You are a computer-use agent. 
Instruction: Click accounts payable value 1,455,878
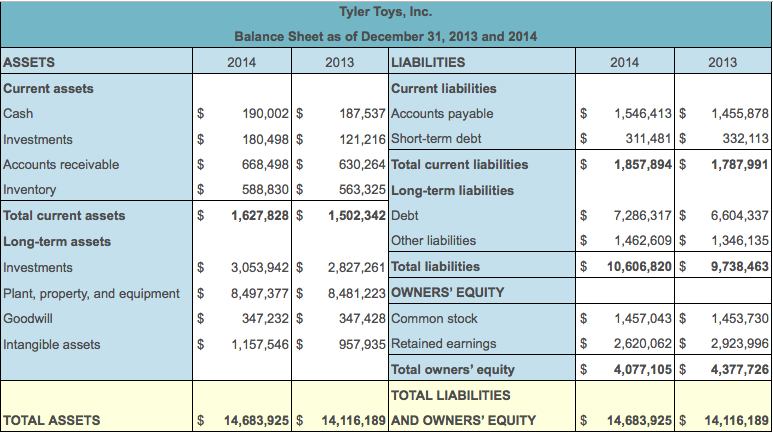pos(739,113)
